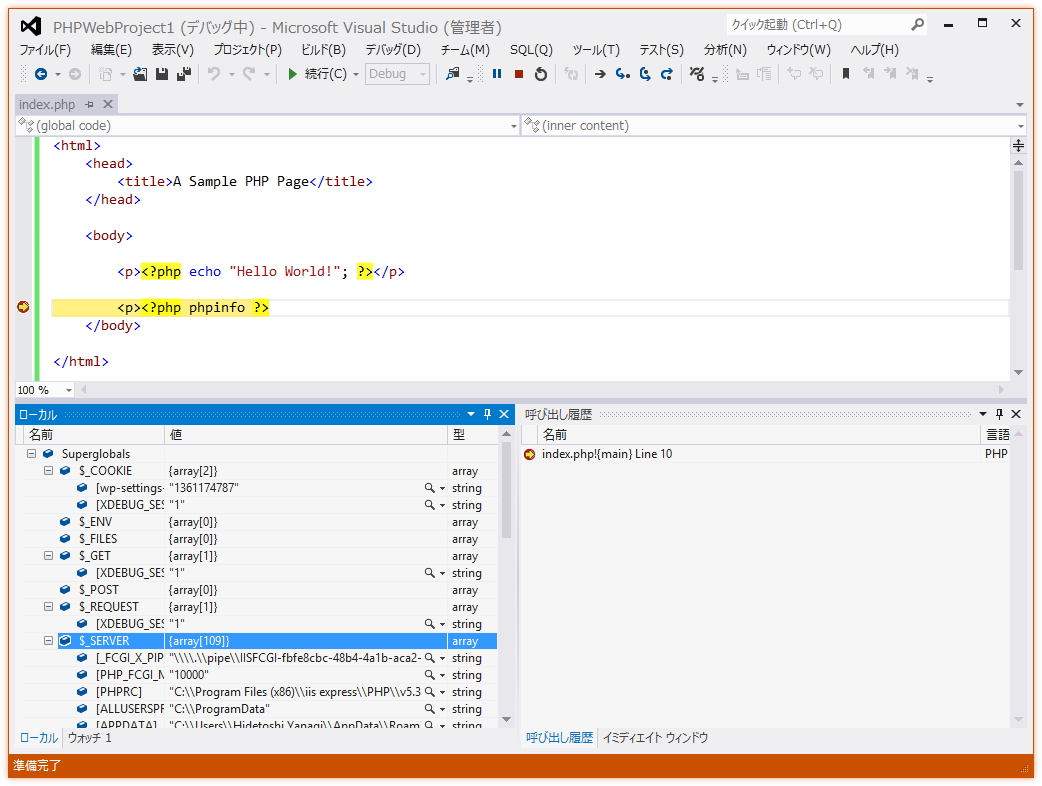Open the Debug configuration dropdown
The width and height of the screenshot is (1042, 786).
(x=397, y=74)
